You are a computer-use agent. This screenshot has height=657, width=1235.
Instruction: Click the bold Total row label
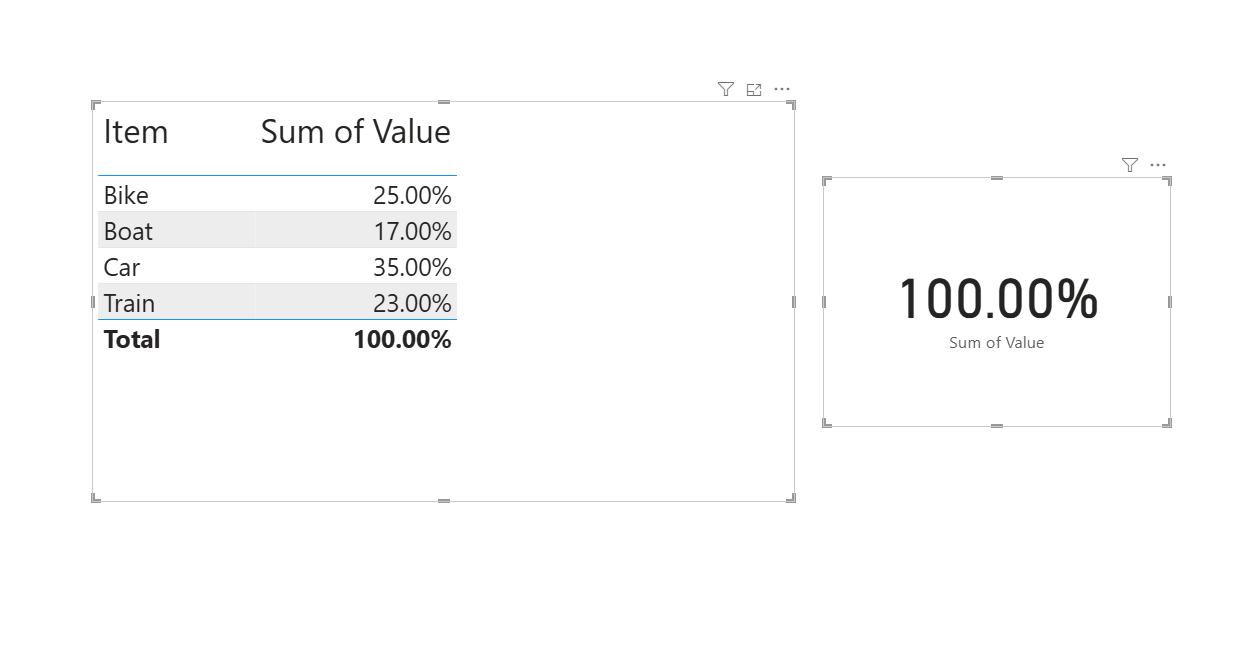tap(132, 339)
